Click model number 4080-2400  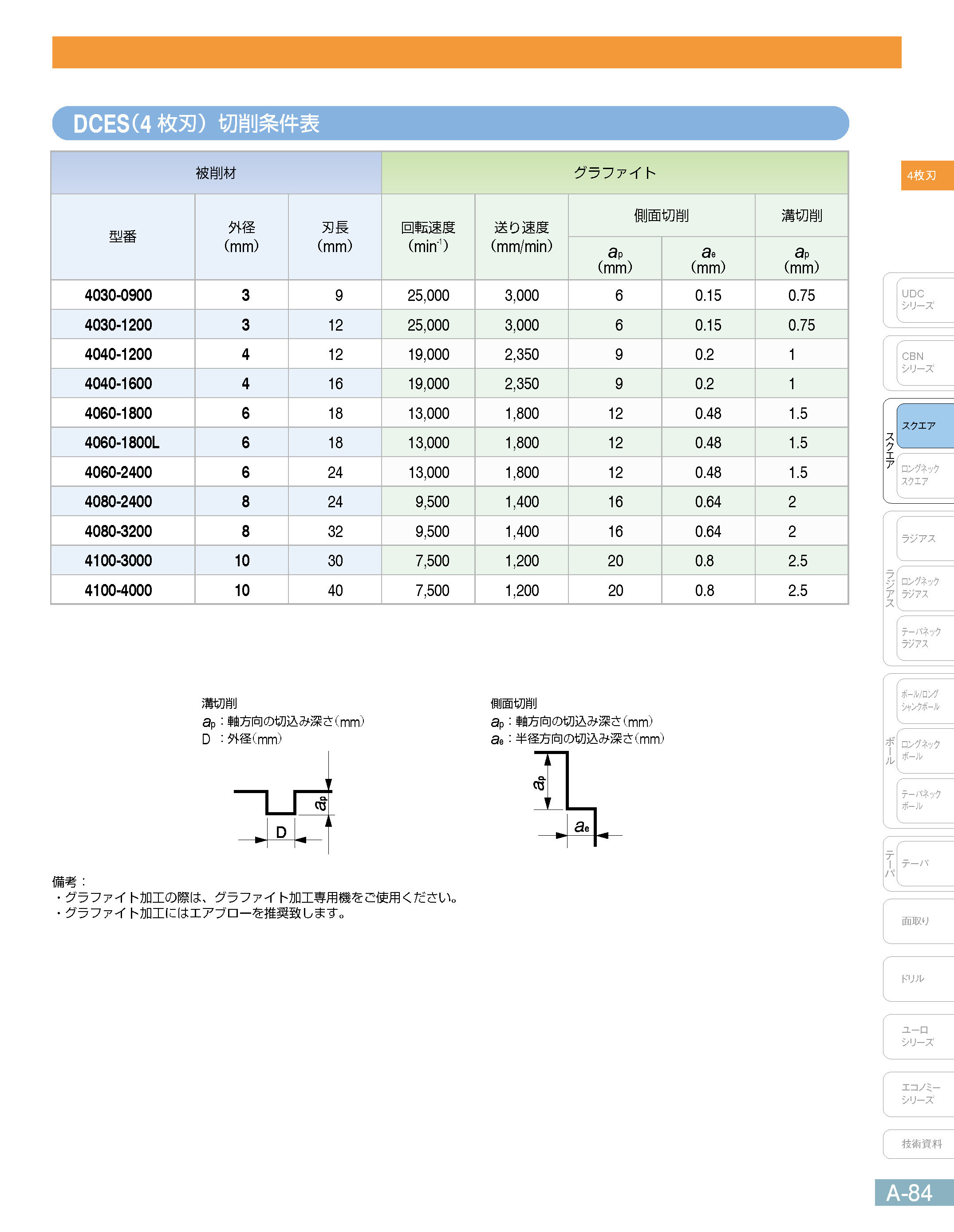click(118, 501)
